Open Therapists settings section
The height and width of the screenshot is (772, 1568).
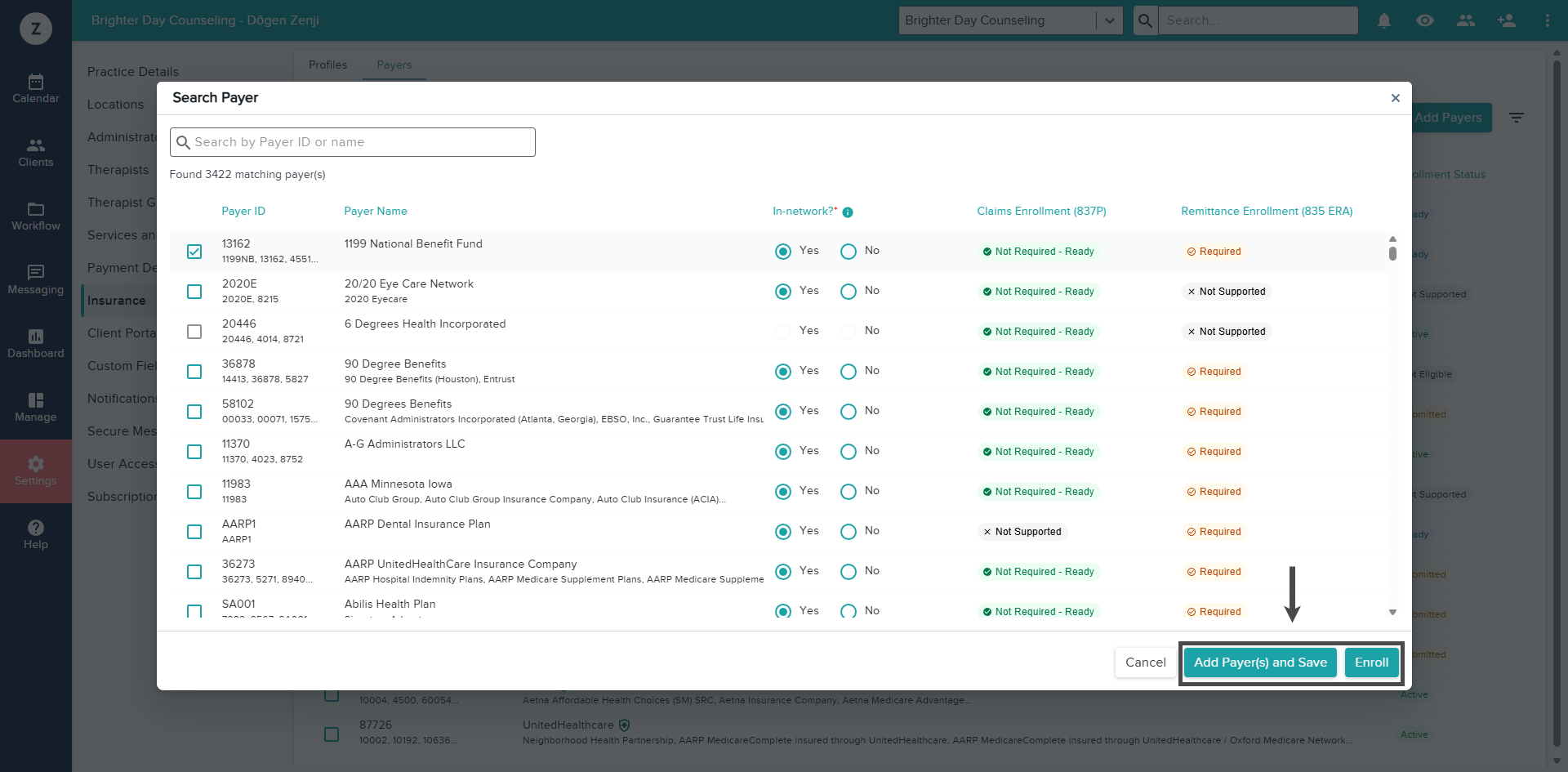pos(118,170)
